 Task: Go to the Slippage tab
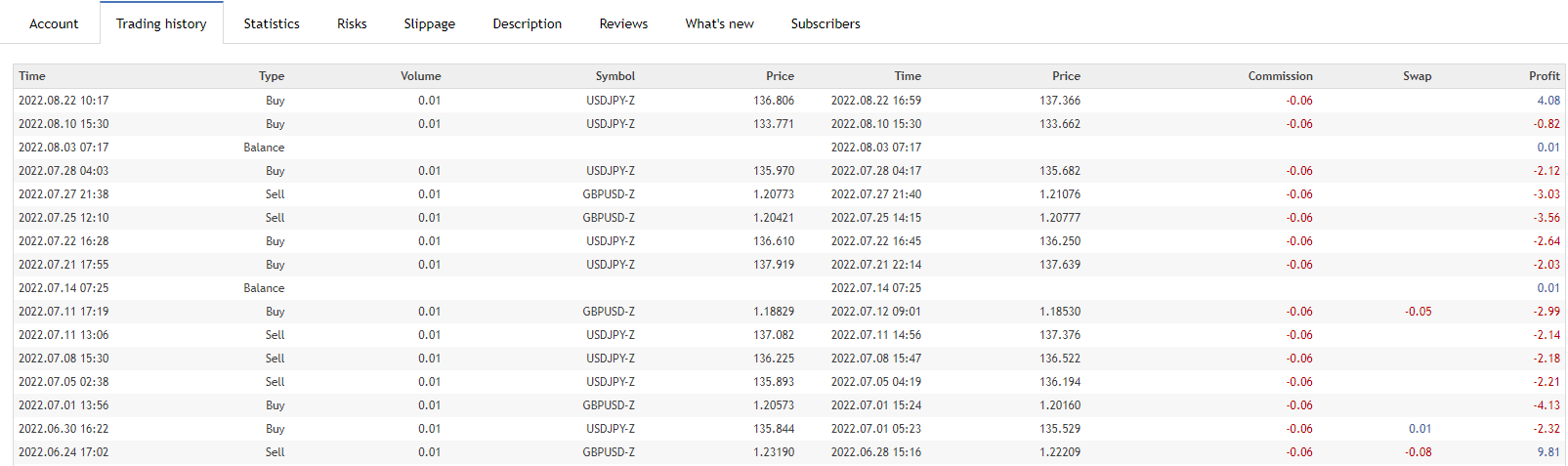coord(429,23)
